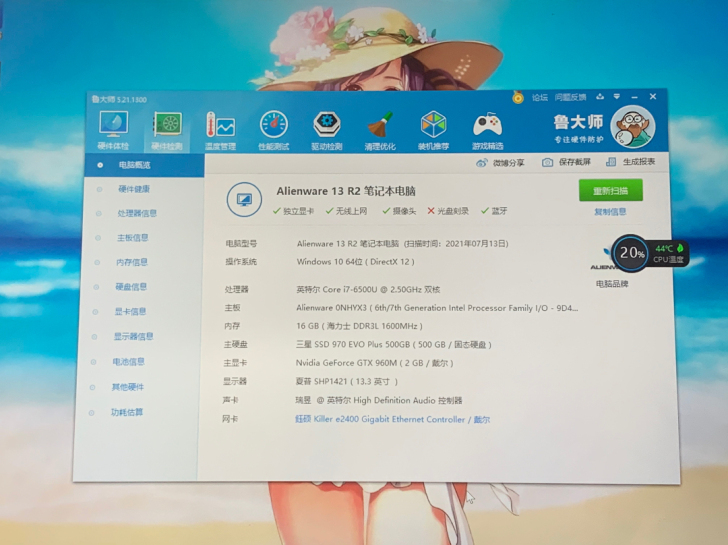Viewport: 728px width, 545px height.
Task: Click the 鲁大师 mascot avatar
Action: (632, 126)
